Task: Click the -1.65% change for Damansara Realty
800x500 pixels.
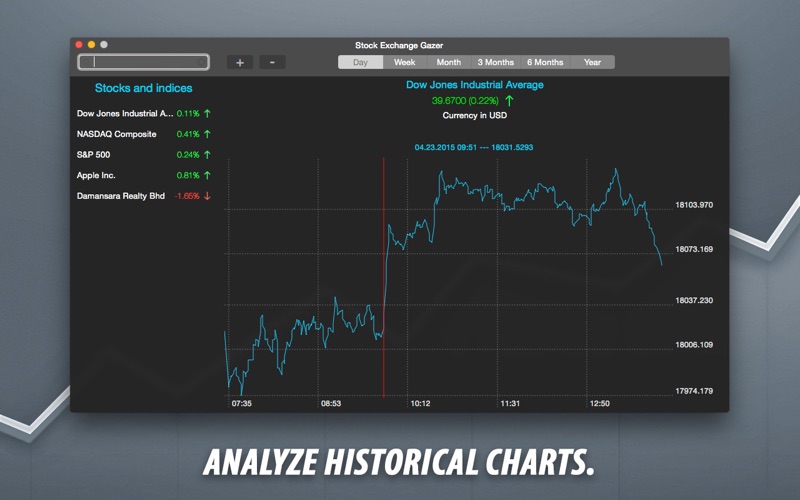Action: point(187,196)
